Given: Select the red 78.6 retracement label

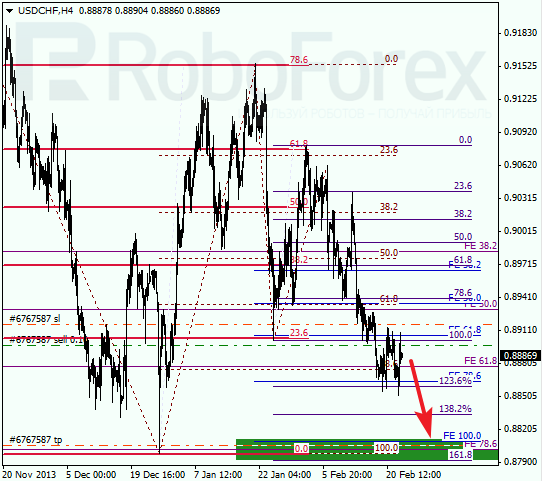Looking at the screenshot, I should tap(299, 60).
